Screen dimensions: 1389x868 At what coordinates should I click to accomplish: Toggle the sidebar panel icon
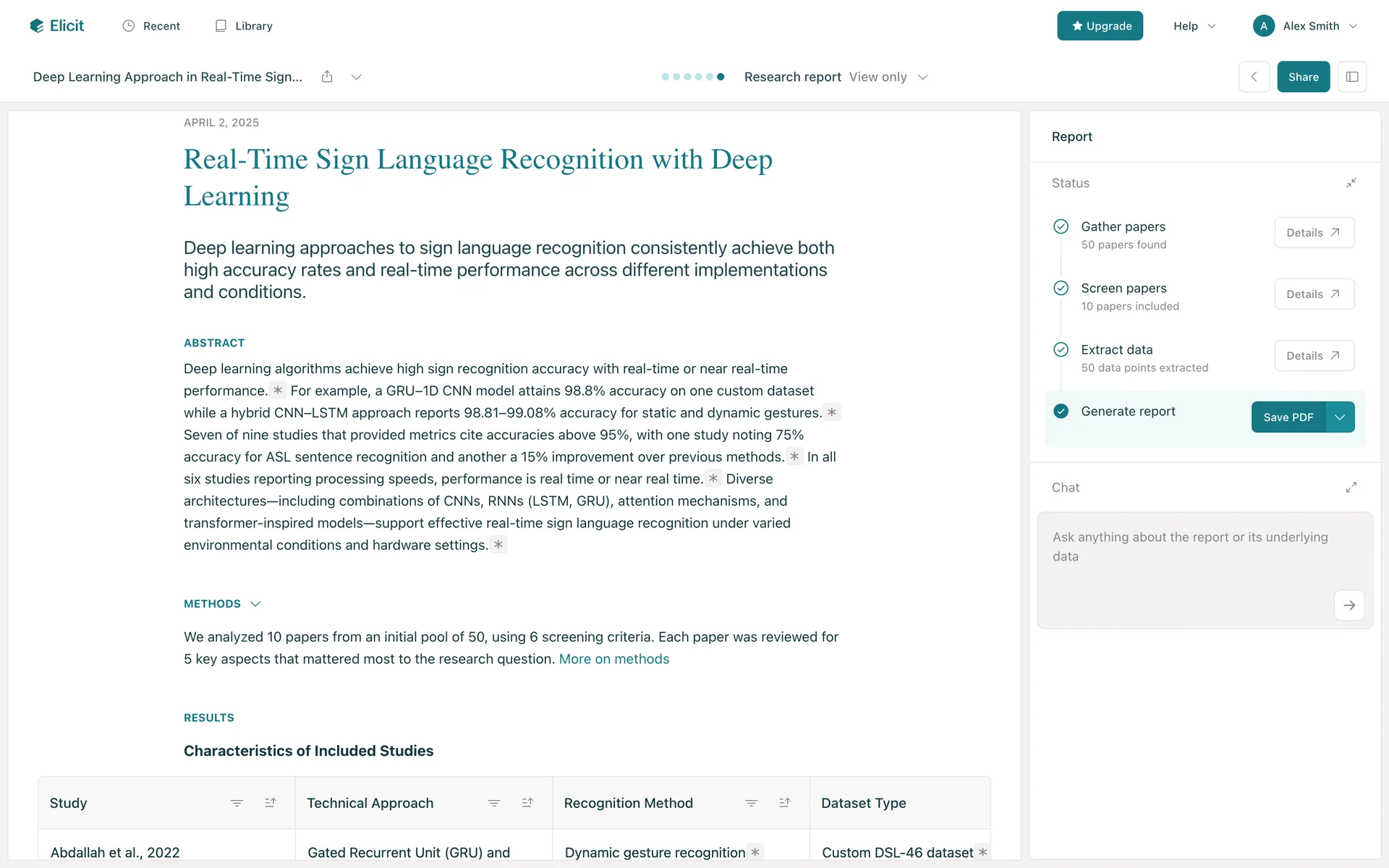pos(1351,77)
